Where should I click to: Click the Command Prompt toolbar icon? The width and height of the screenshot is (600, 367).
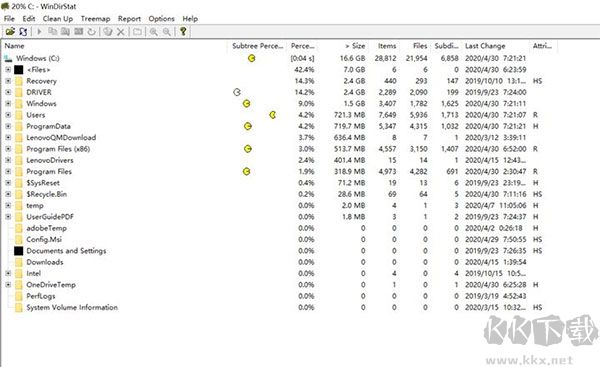click(78, 31)
